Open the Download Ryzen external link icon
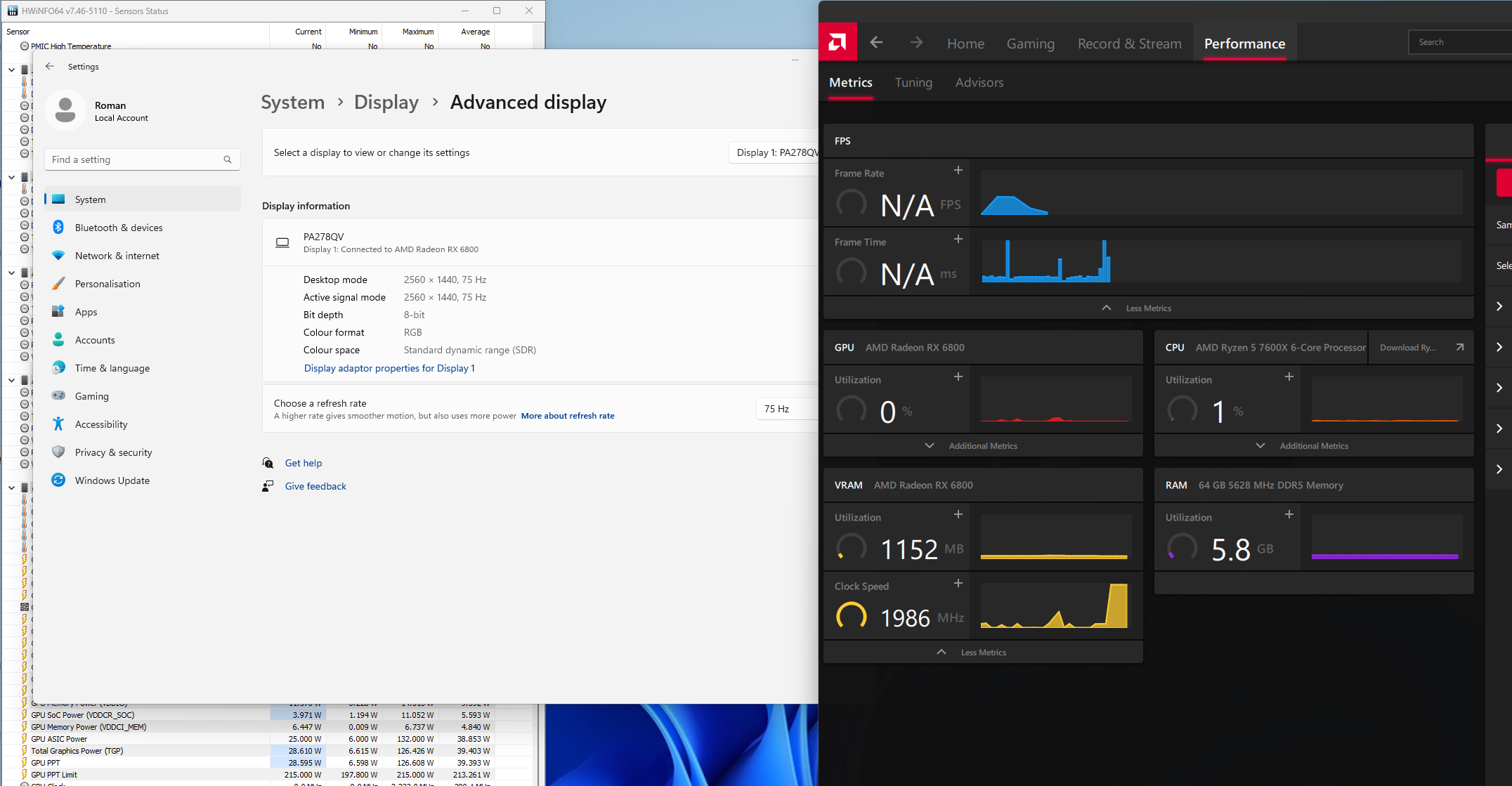The width and height of the screenshot is (1512, 786). (1460, 348)
